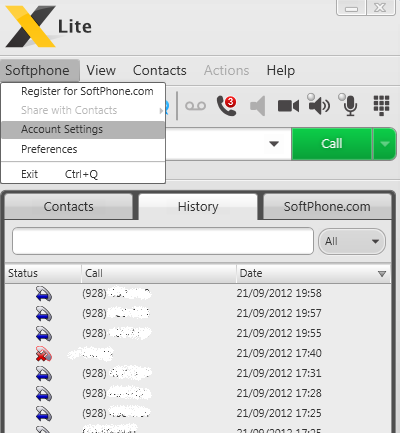Click call icon for 21/09/2012 19:58 entry
This screenshot has height=433, width=400.
tap(44, 294)
